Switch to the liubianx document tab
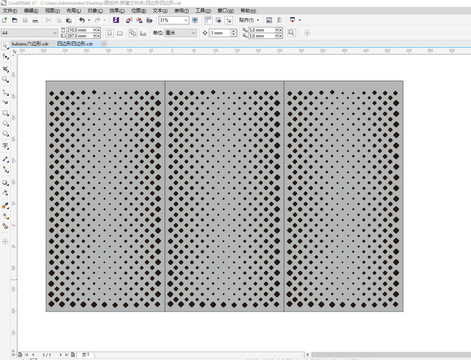This screenshot has width=471, height=360. click(30, 44)
